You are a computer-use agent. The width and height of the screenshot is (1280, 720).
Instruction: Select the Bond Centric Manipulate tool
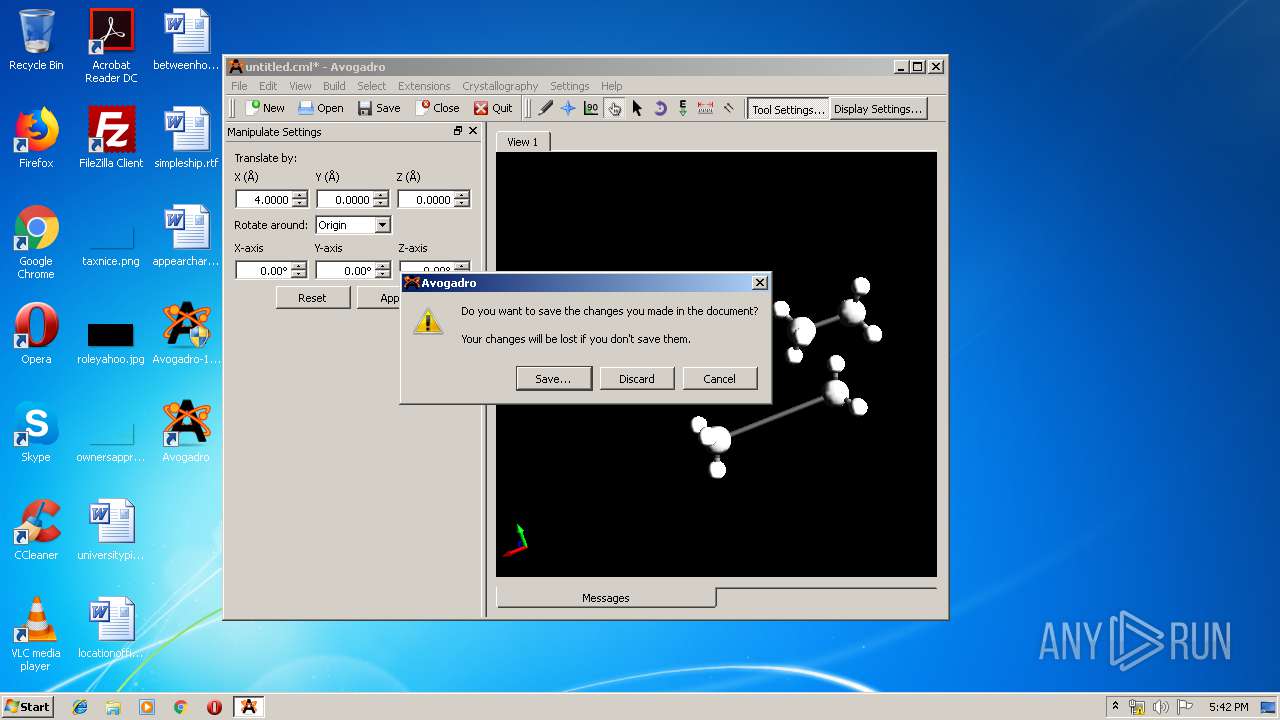click(591, 108)
